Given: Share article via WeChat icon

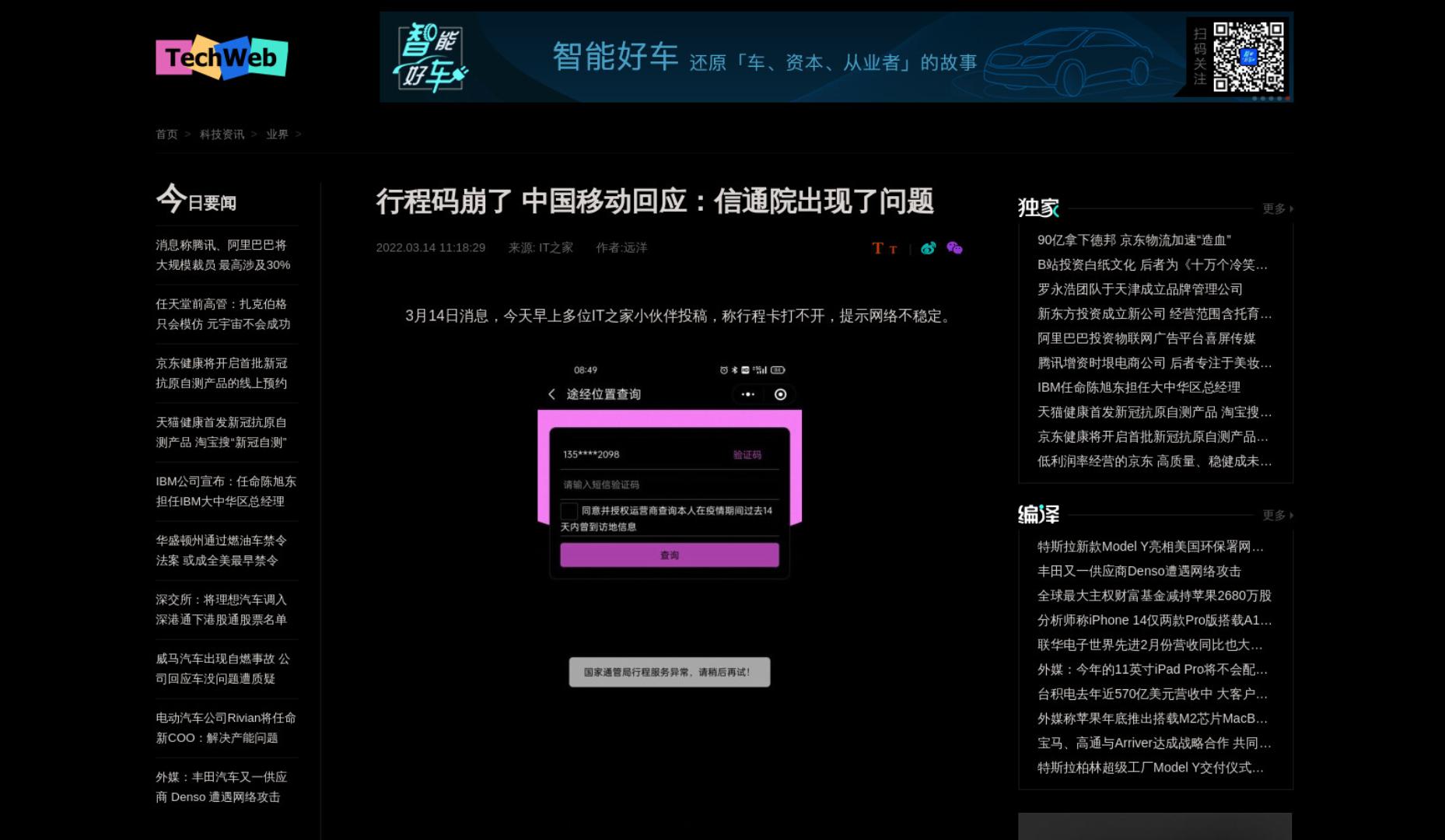Looking at the screenshot, I should tap(954, 248).
